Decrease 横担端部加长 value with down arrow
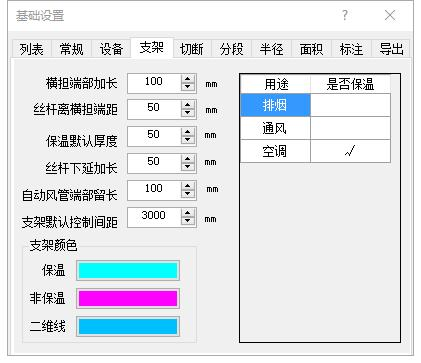Image resolution: width=421 pixels, height=363 pixels. tap(188, 87)
